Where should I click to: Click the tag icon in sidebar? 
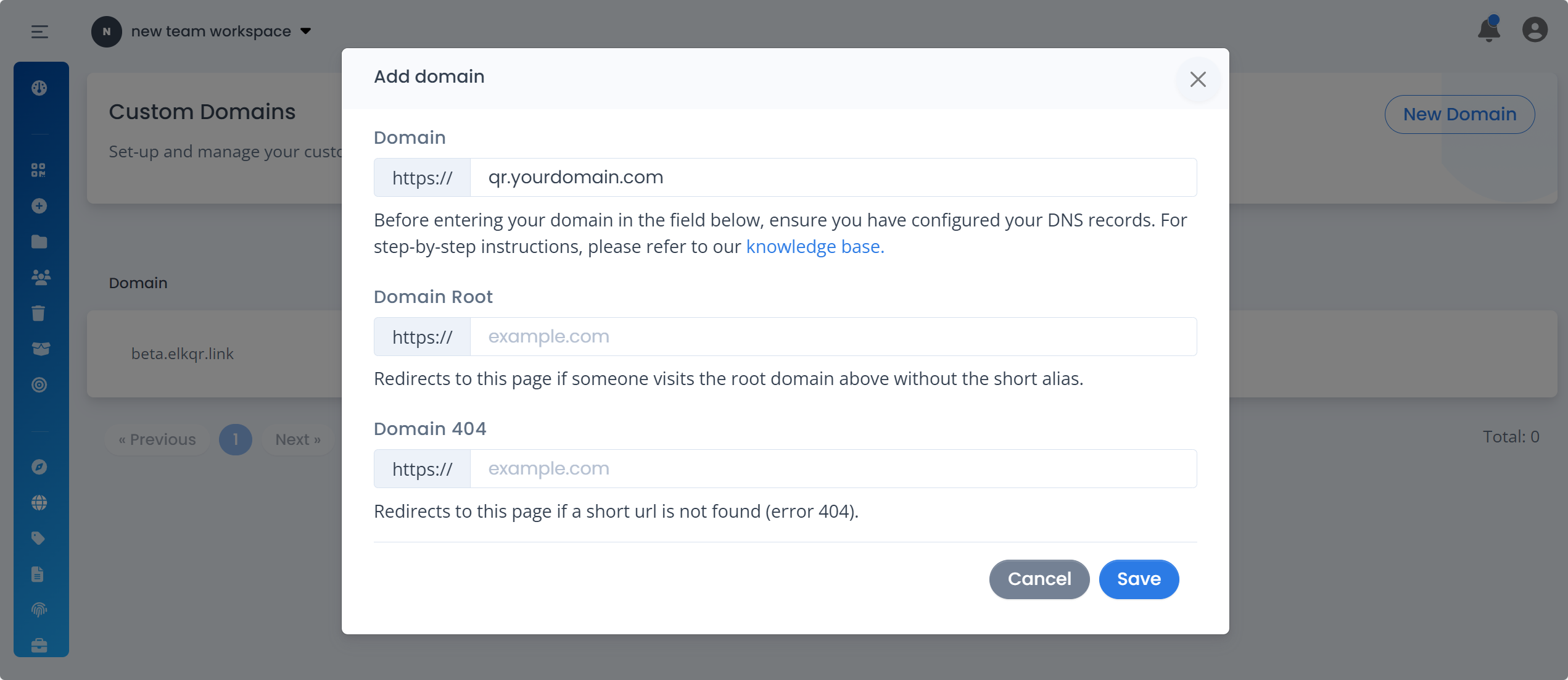pyautogui.click(x=39, y=539)
